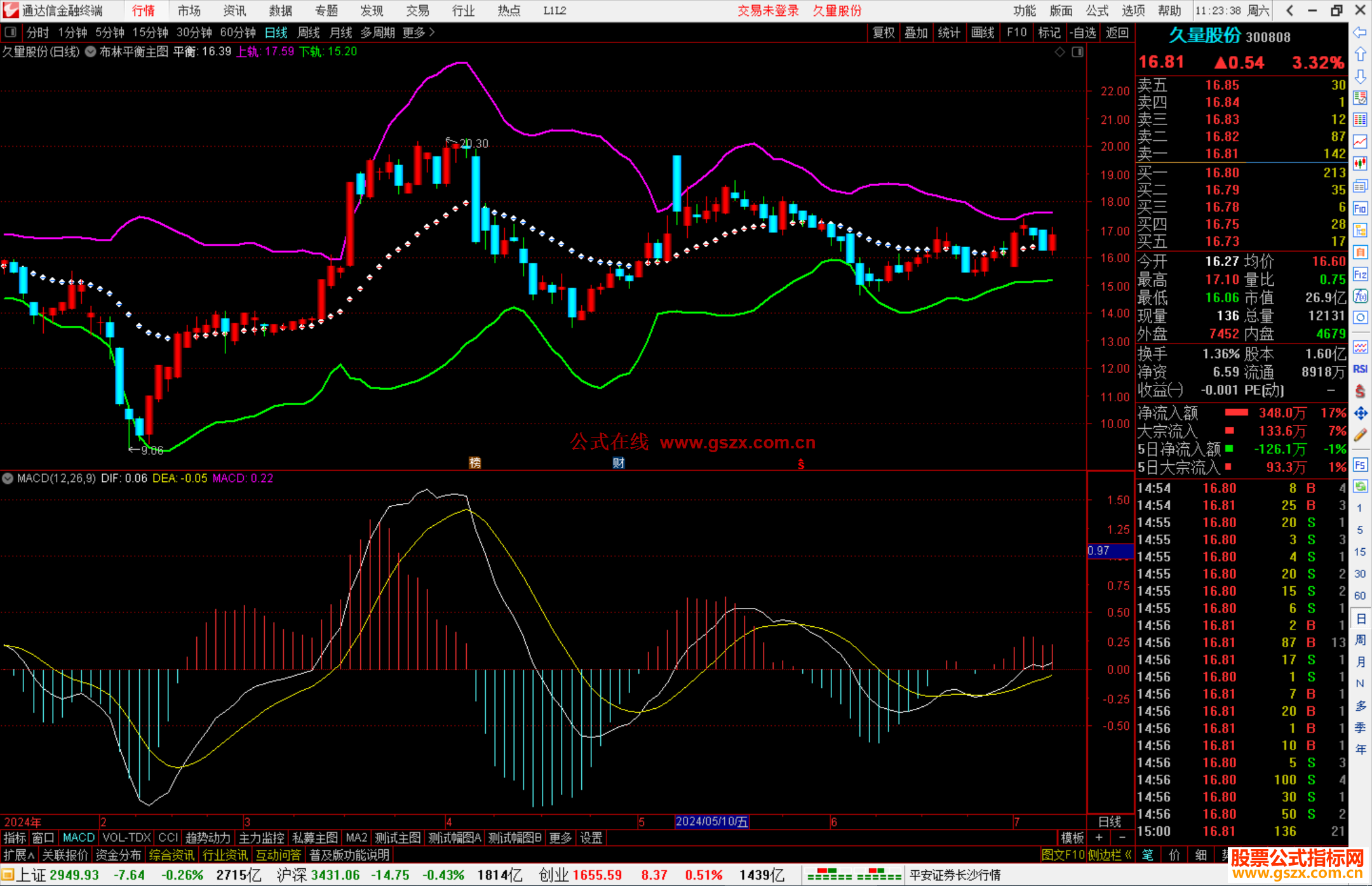
Task: Click the F10 info icon in sidebar
Action: coord(1360,208)
